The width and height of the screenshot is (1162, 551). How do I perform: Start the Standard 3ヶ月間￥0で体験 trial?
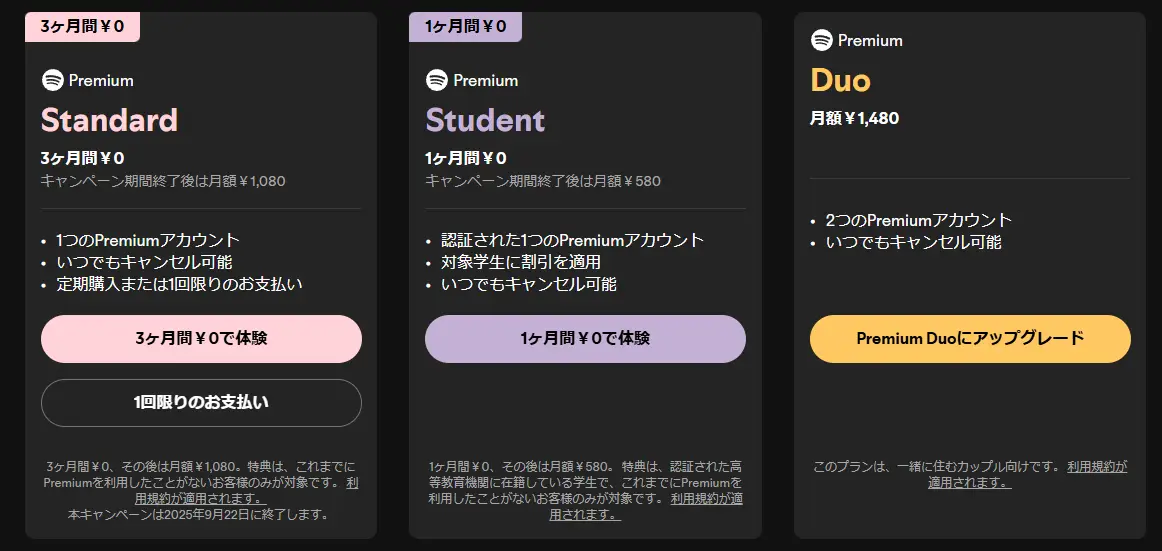[x=201, y=339]
